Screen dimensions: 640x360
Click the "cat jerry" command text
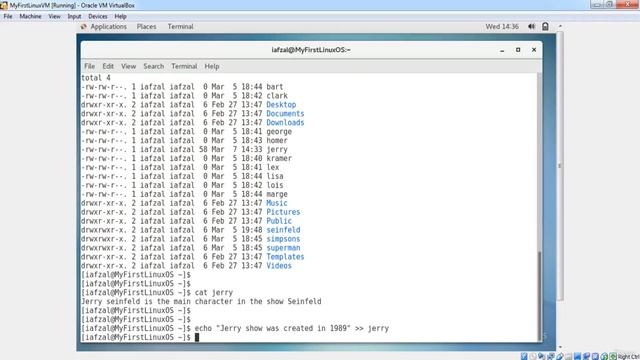pyautogui.click(x=214, y=293)
